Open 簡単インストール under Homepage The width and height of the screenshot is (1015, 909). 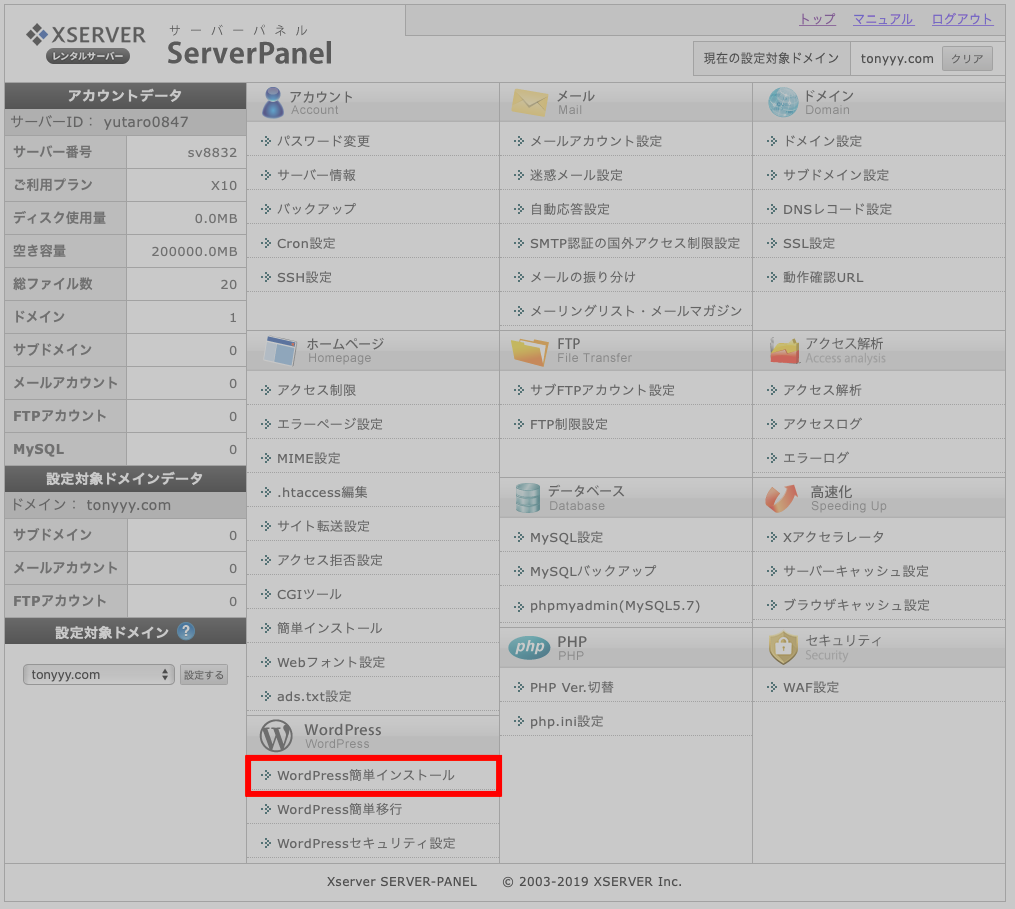tap(329, 628)
